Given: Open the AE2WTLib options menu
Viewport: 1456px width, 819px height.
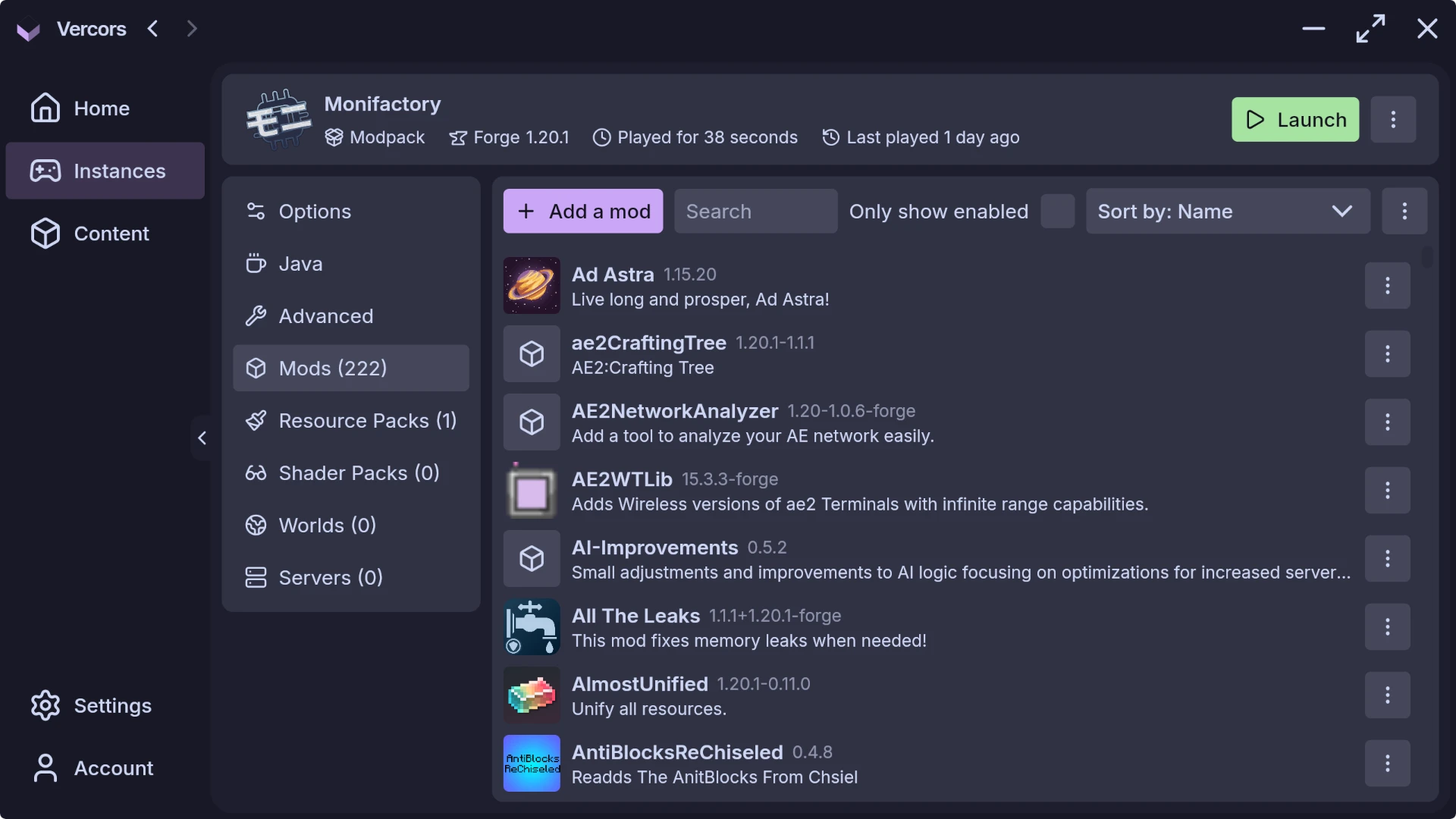Looking at the screenshot, I should pos(1388,490).
